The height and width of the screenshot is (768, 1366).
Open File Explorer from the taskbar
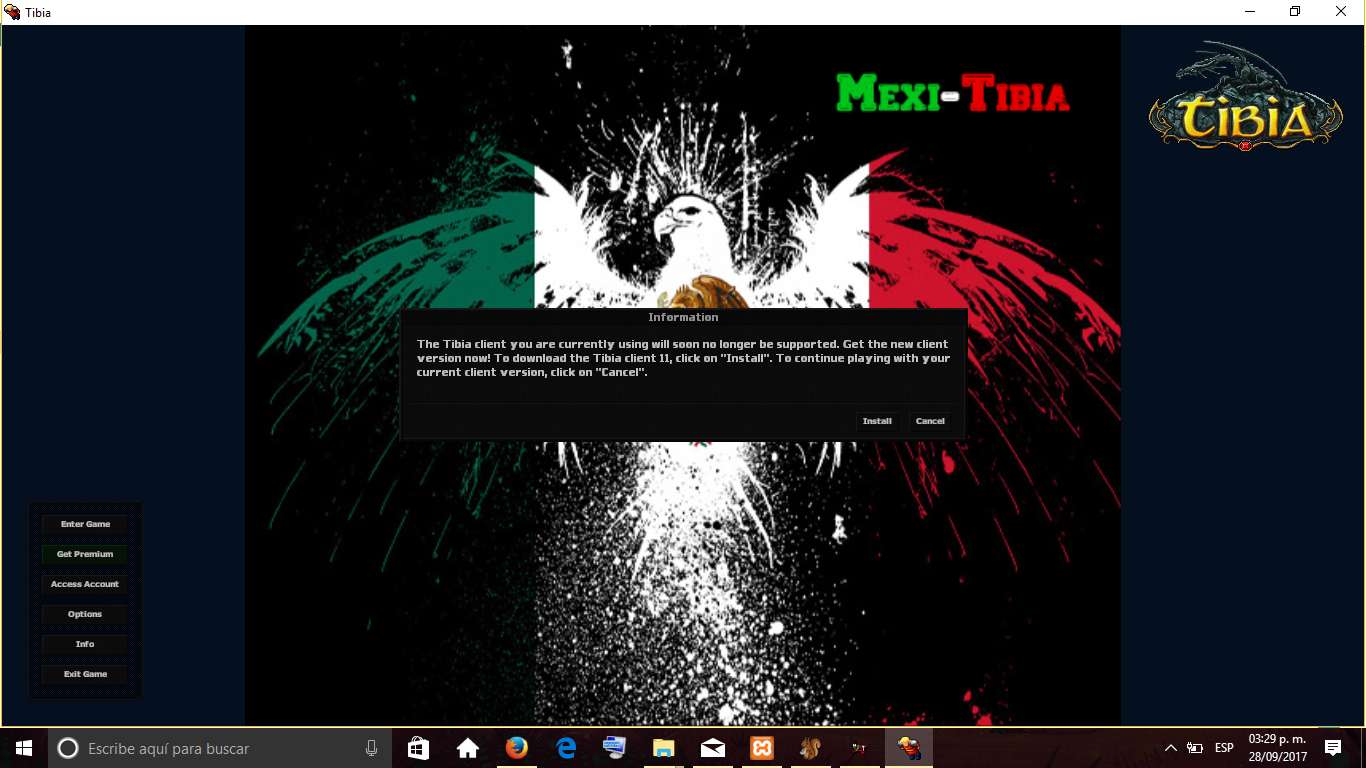point(663,748)
